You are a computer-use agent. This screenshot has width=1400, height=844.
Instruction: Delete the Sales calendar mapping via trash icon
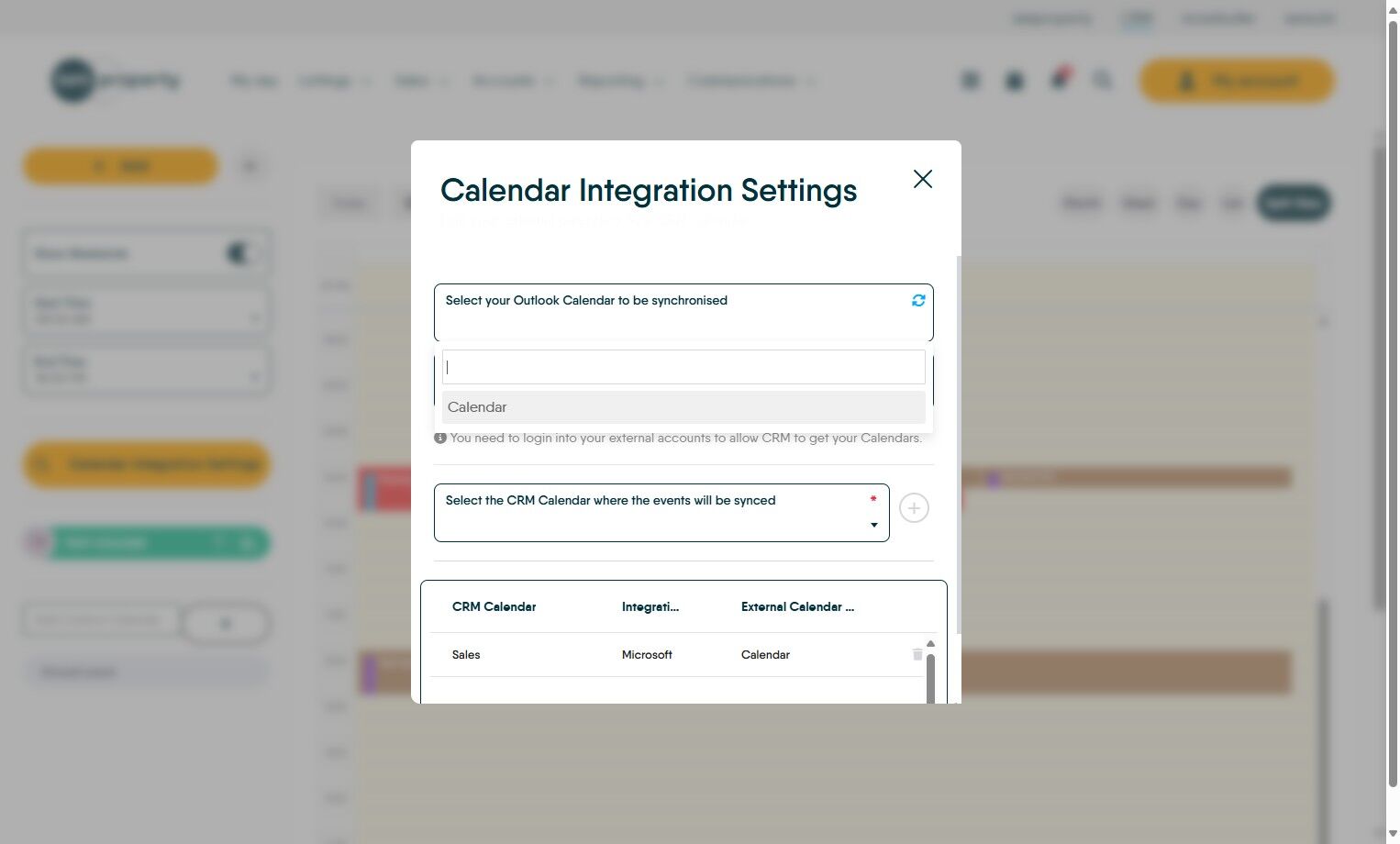pos(917,654)
